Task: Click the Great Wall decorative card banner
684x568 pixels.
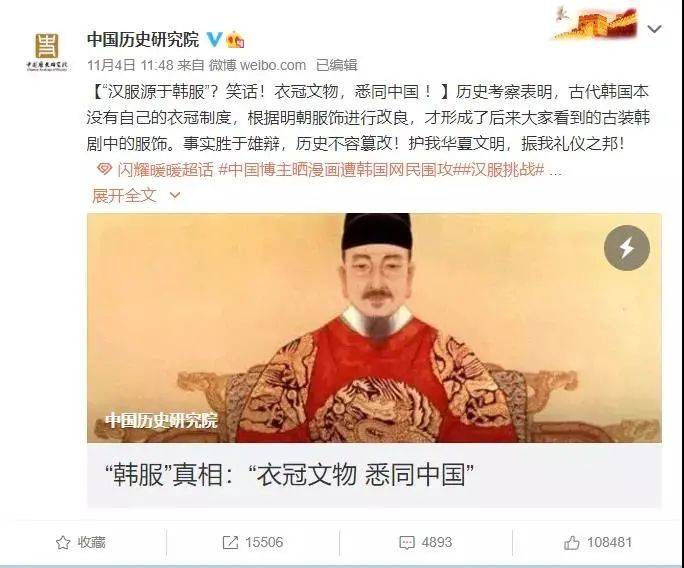Action: (x=595, y=23)
